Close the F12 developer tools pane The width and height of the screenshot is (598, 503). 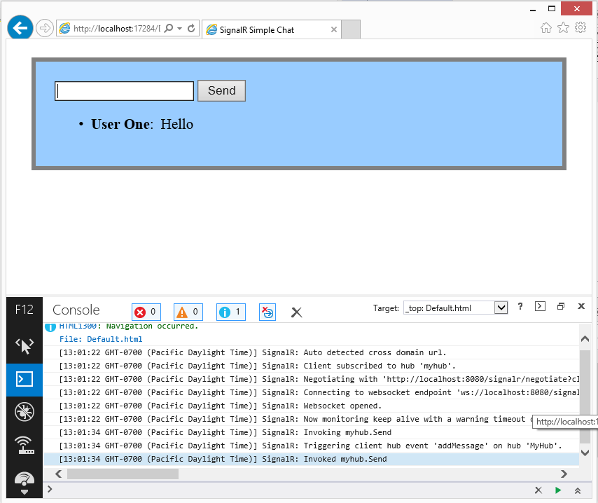(x=581, y=306)
